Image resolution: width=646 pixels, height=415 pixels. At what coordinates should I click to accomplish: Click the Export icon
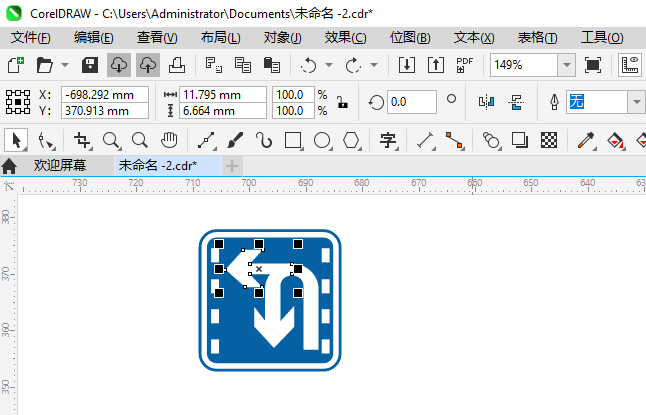436,65
